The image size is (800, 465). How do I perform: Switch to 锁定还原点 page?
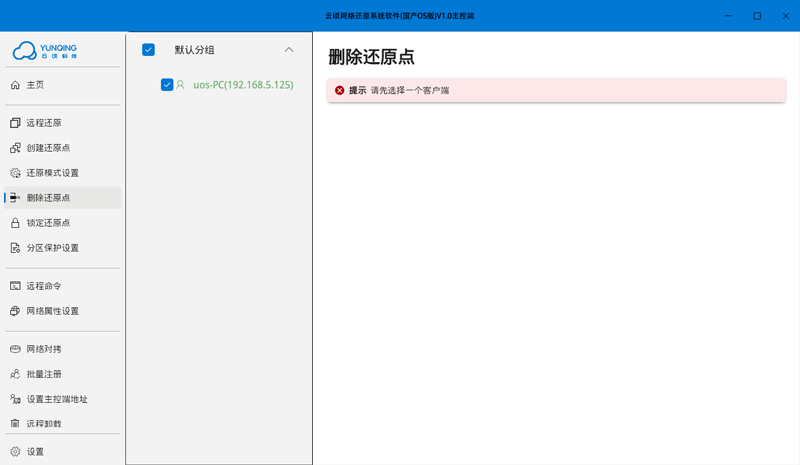pos(63,223)
